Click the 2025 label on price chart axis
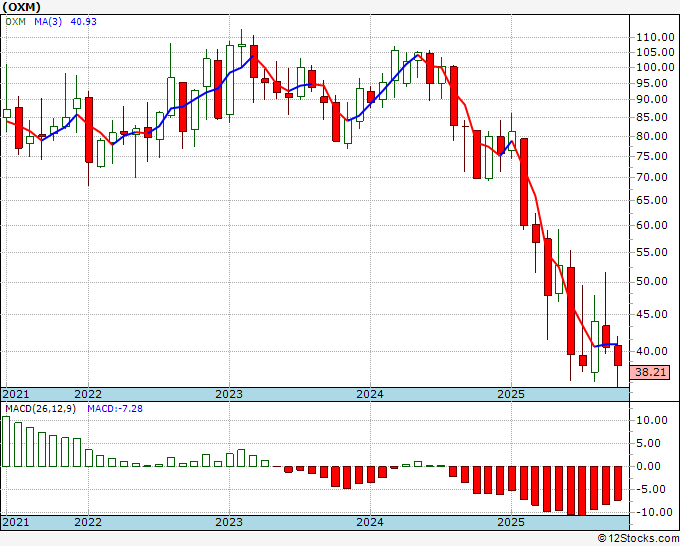Viewport: 680px width, 546px height. (511, 394)
